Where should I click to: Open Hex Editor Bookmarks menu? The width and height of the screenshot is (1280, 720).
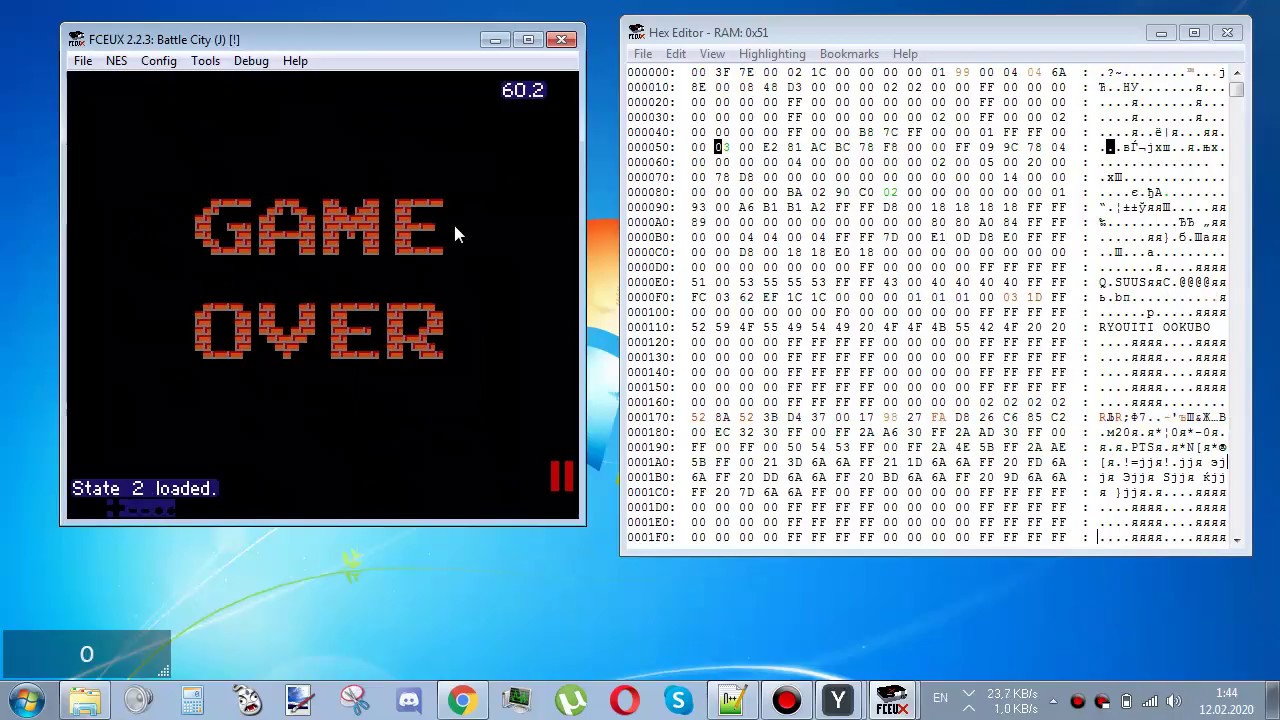coord(849,54)
